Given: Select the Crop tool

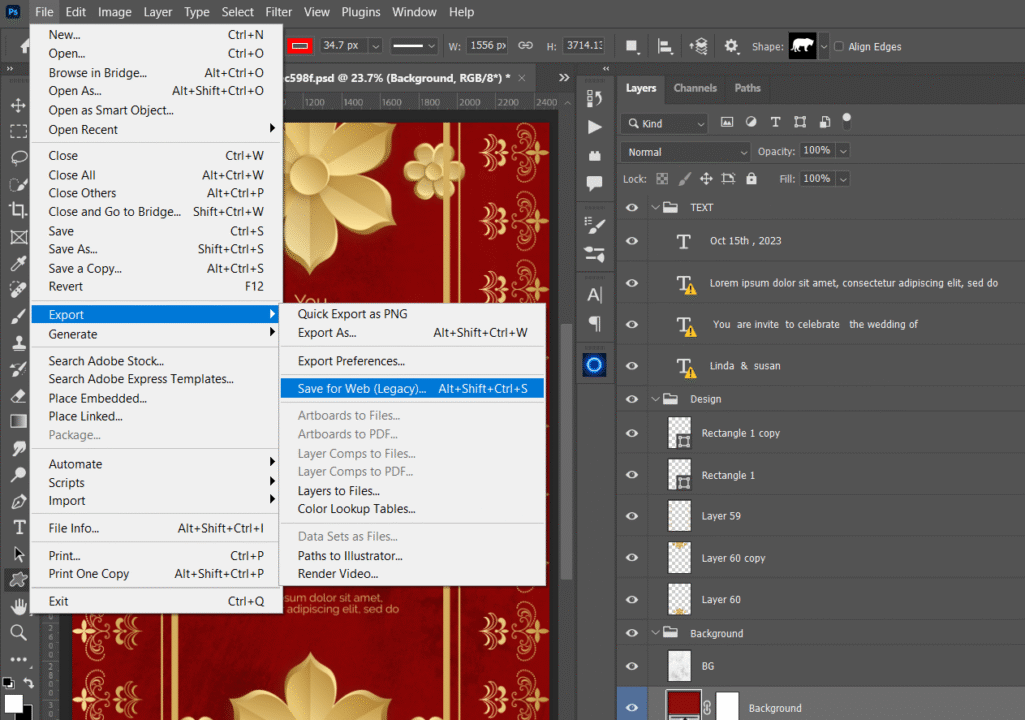Looking at the screenshot, I should coord(18,210).
